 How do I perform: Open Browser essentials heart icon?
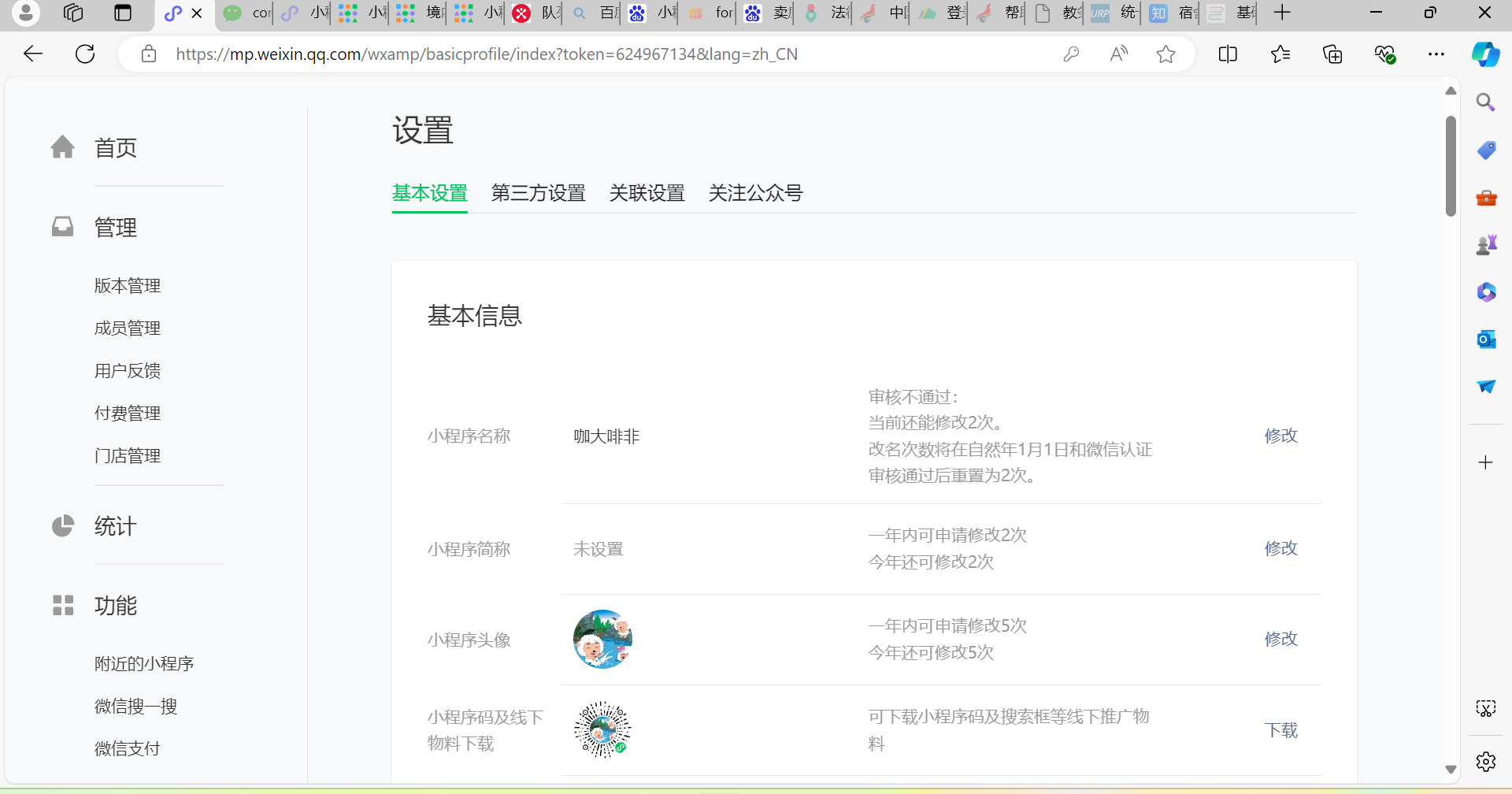click(x=1385, y=54)
